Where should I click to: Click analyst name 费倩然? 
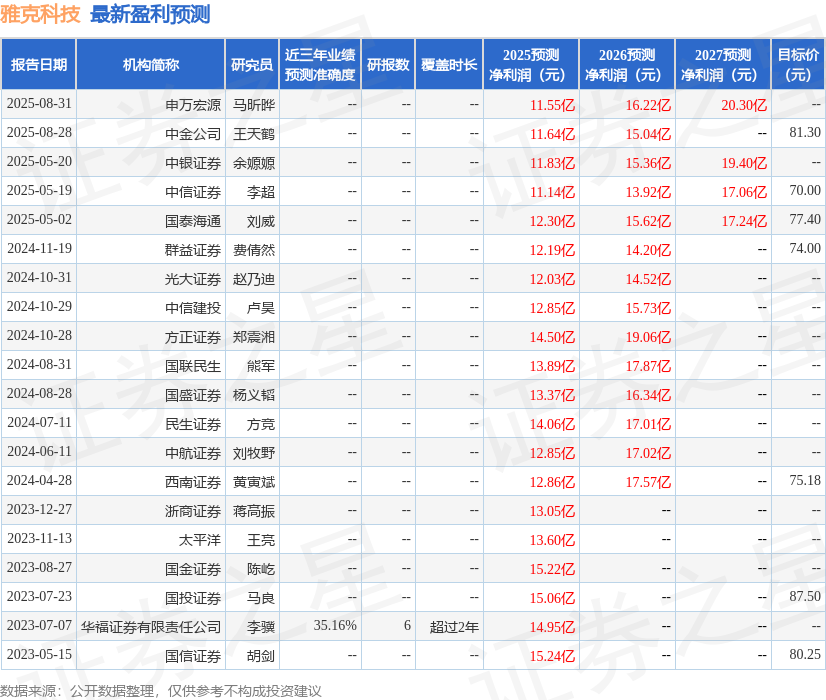(254, 250)
